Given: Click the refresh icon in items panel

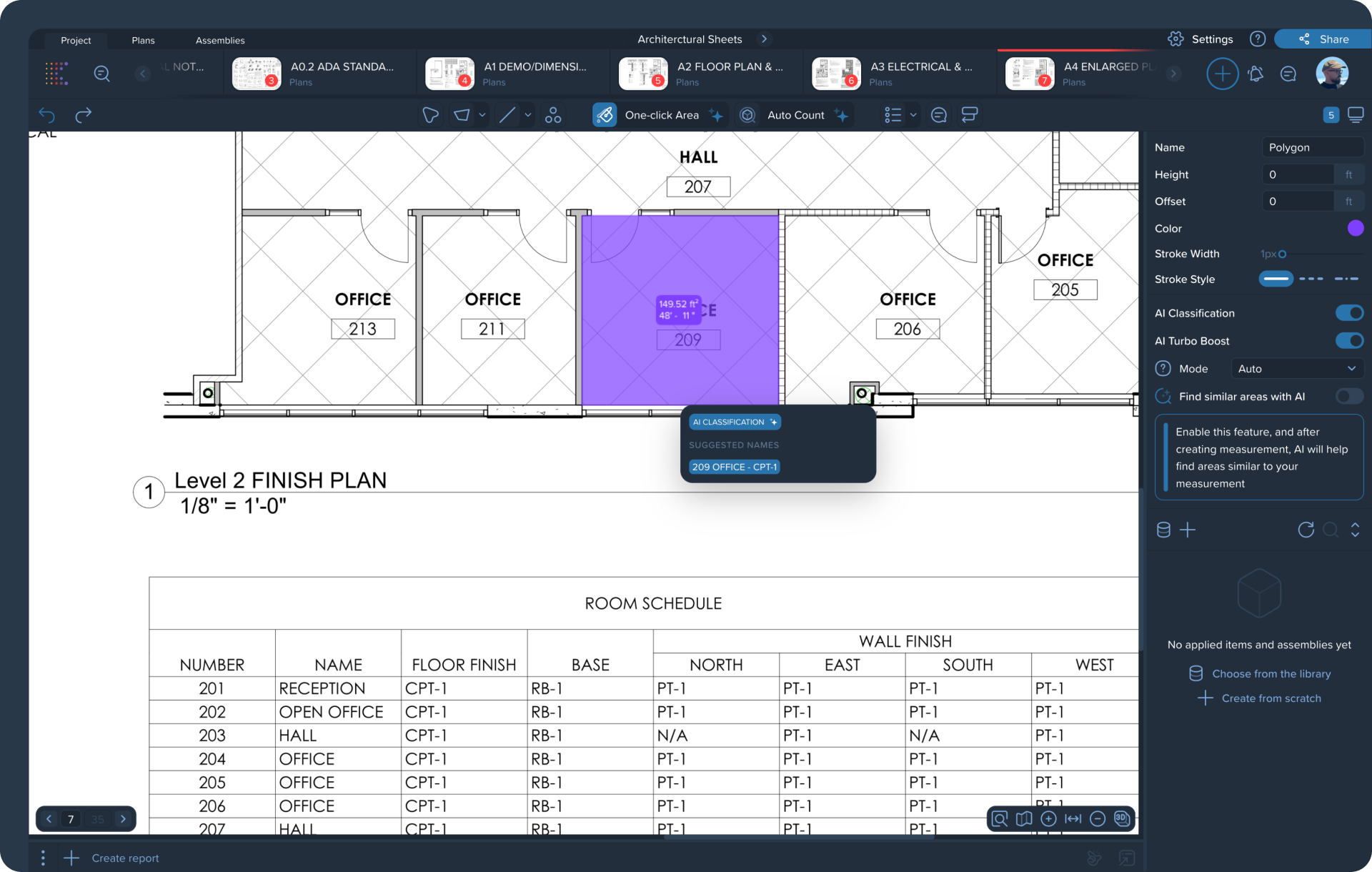Looking at the screenshot, I should (x=1306, y=530).
